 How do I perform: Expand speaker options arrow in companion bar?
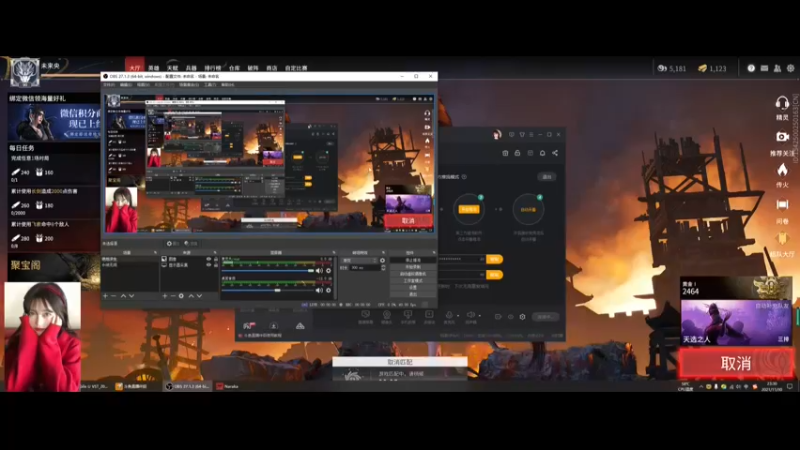[480, 315]
